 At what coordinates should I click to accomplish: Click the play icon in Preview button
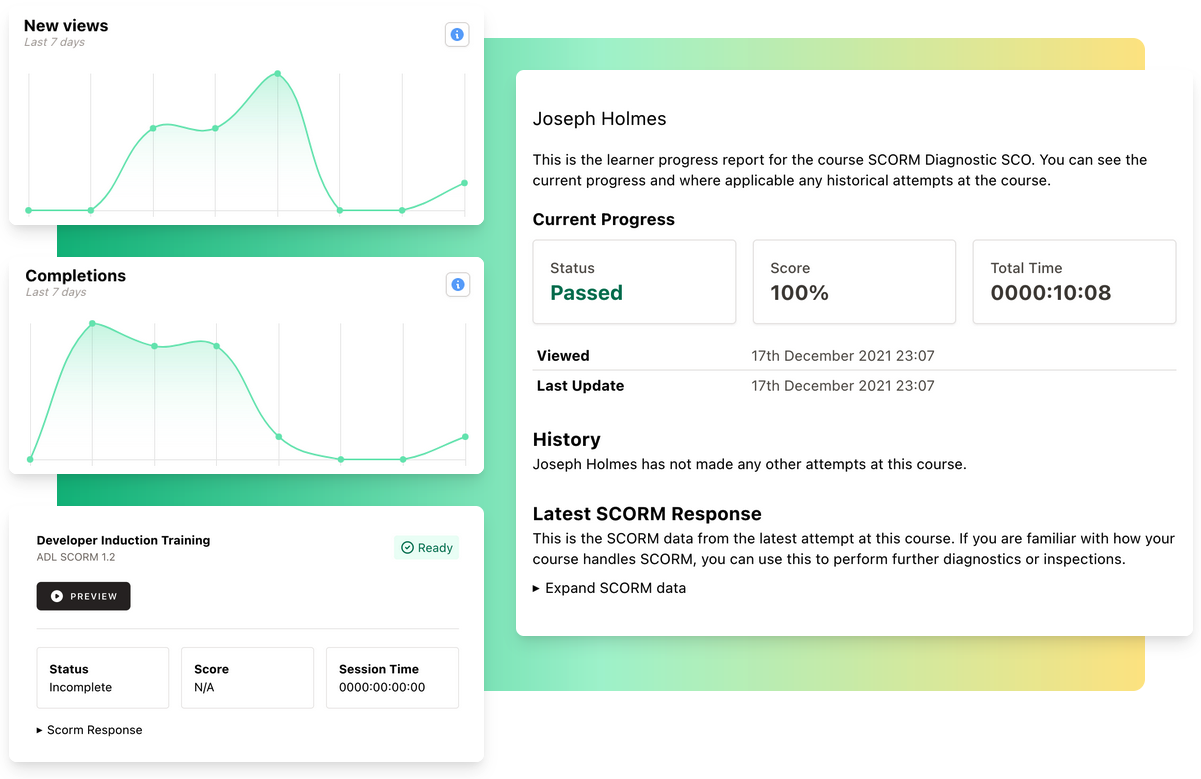coord(57,596)
